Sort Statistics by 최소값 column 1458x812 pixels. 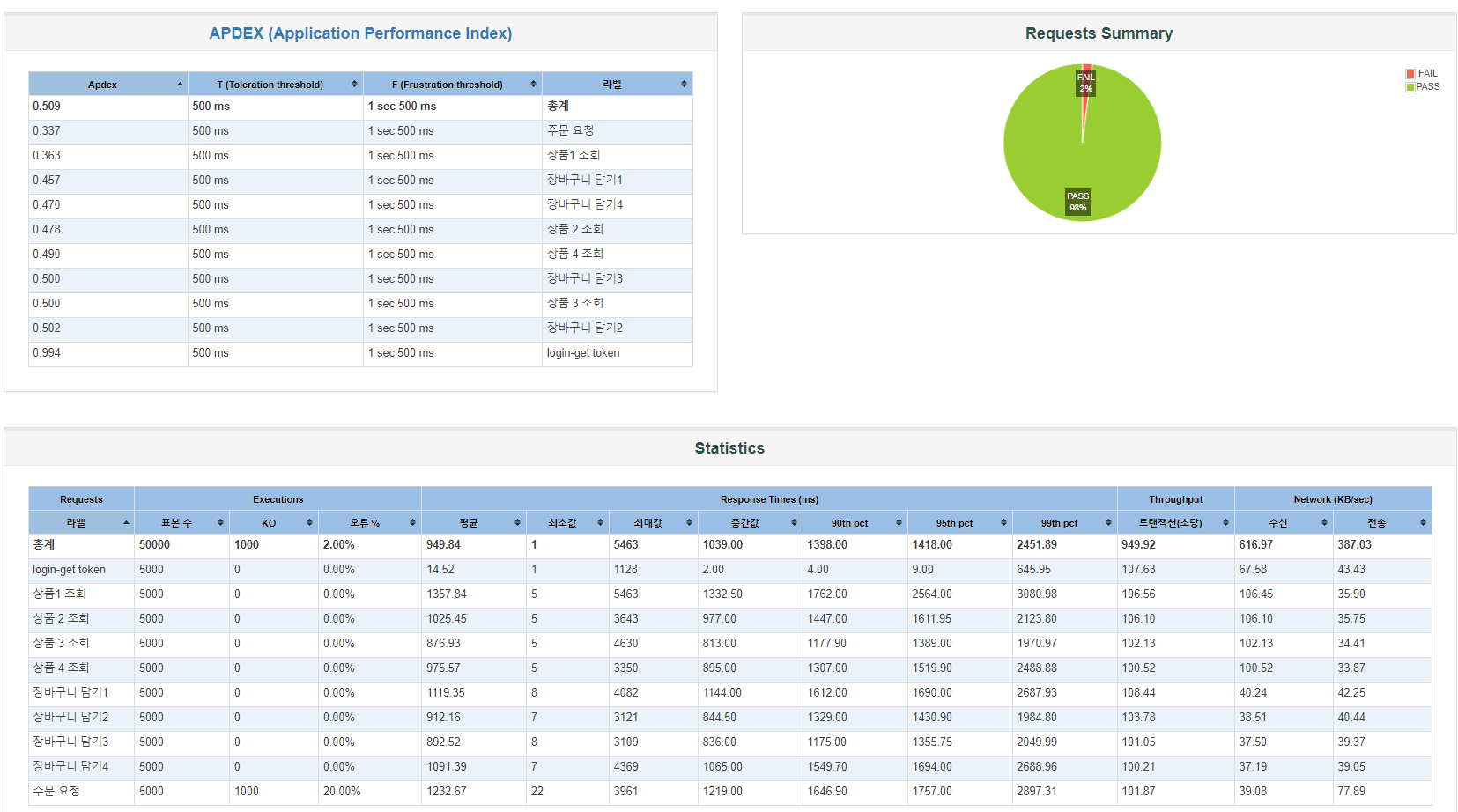567,523
